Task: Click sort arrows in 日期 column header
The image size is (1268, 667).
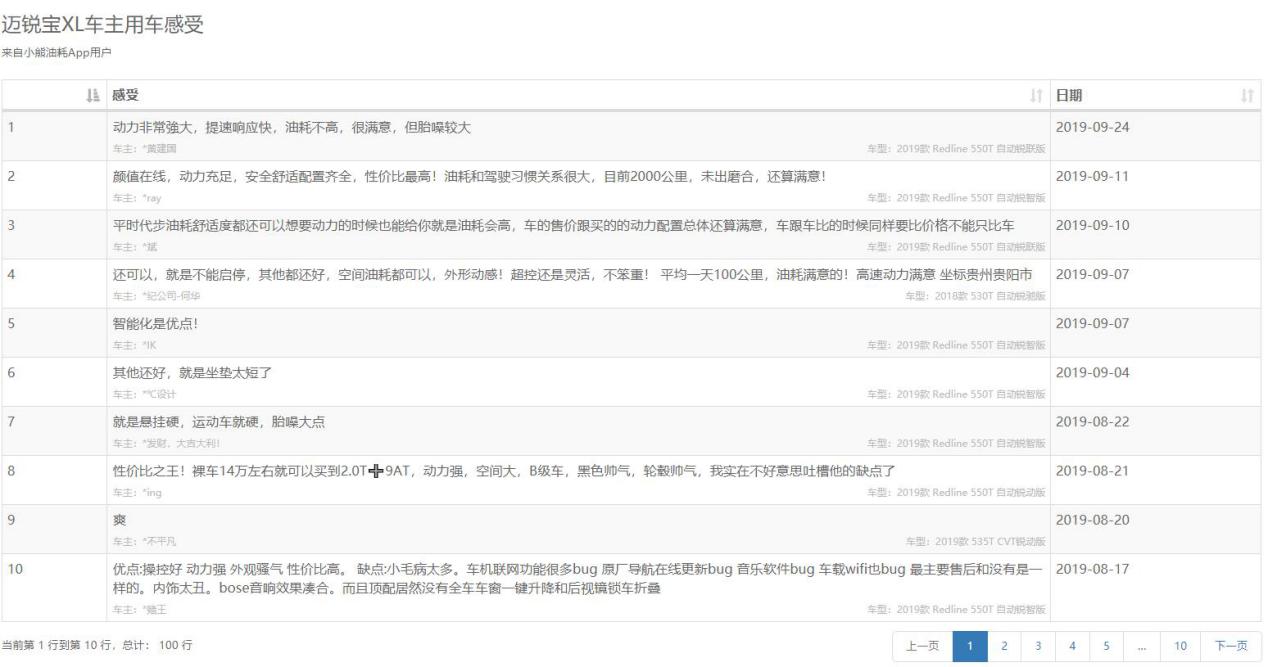Action: click(1246, 95)
